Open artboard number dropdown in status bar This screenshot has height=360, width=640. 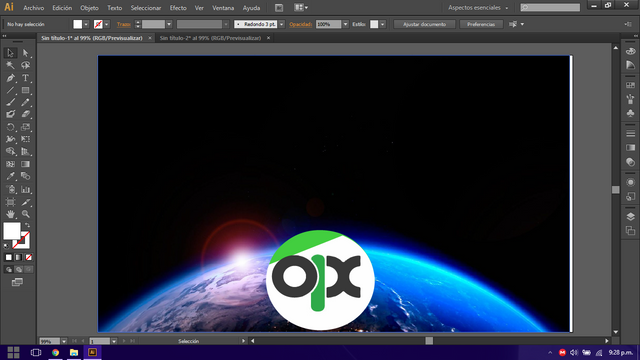[x=114, y=341]
